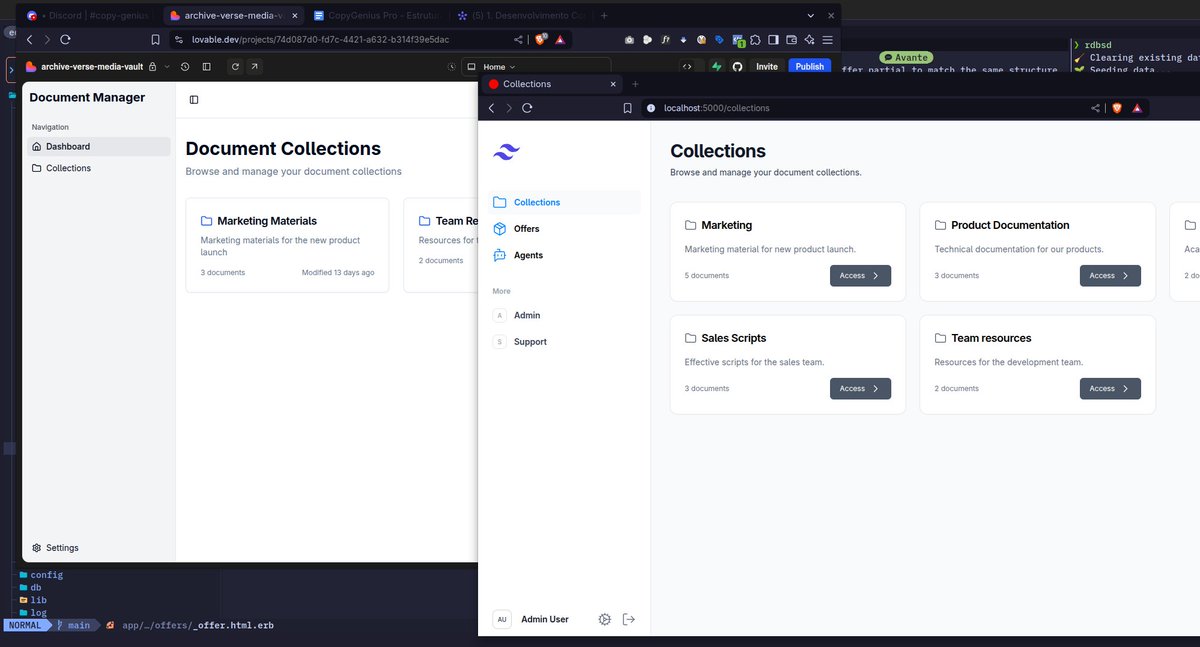Bookmark the lovable.dev page
The width and height of the screenshot is (1200, 647).
tap(155, 39)
